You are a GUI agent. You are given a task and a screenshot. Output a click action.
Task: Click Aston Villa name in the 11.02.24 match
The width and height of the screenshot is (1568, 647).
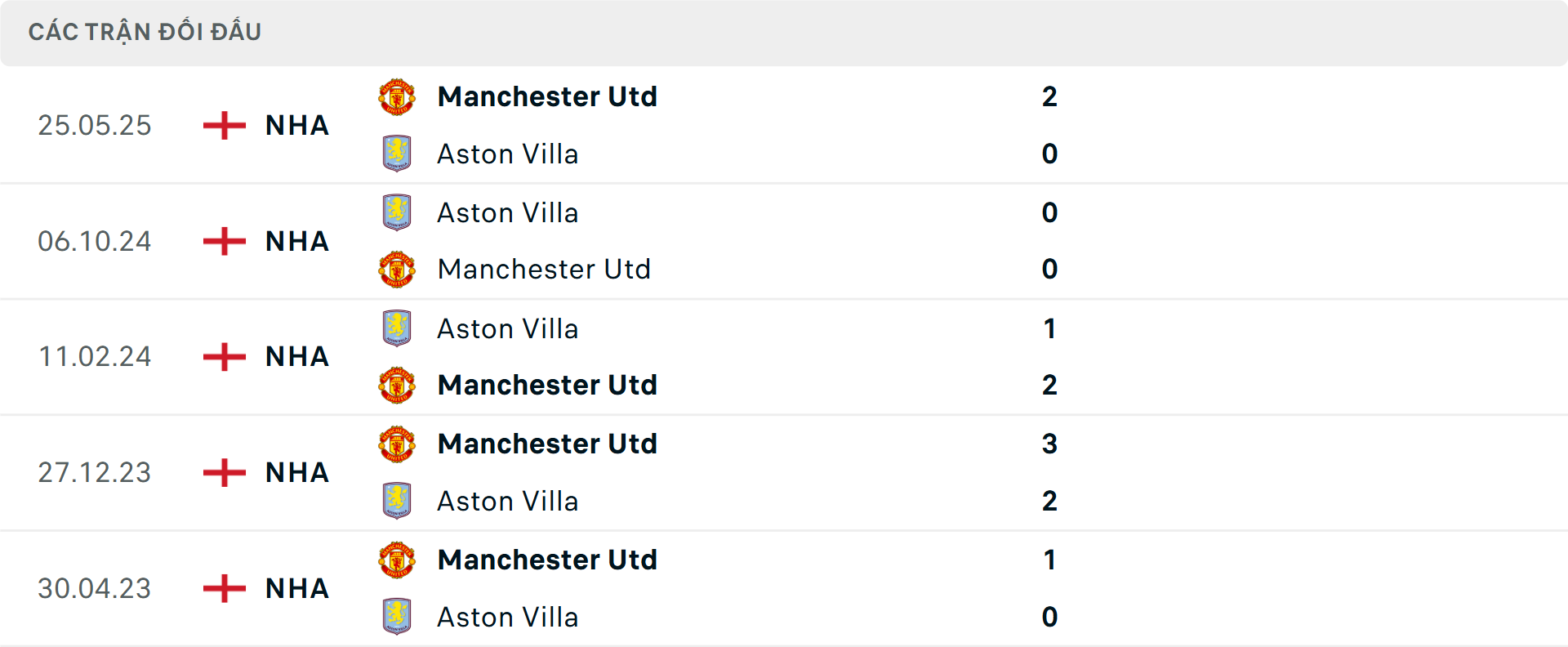[x=508, y=328]
